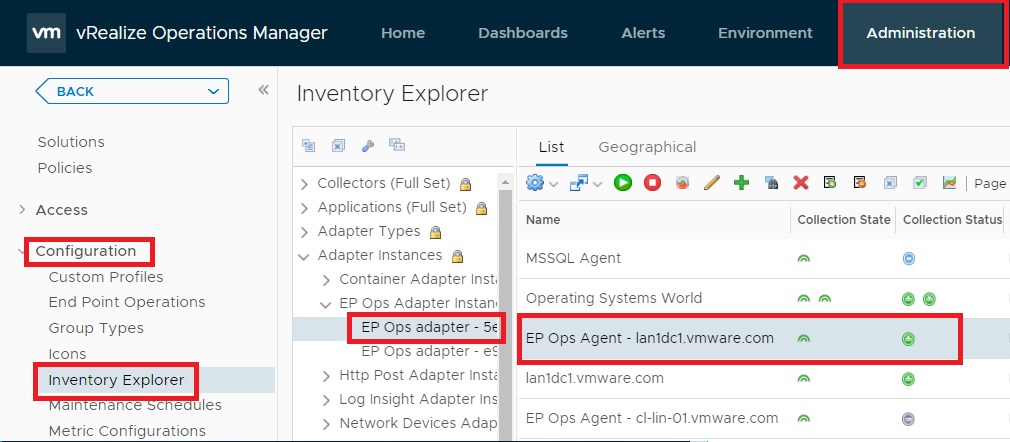Screen dimensions: 1010x442
Task: Open Solutions in the left menu
Action: [x=71, y=142]
